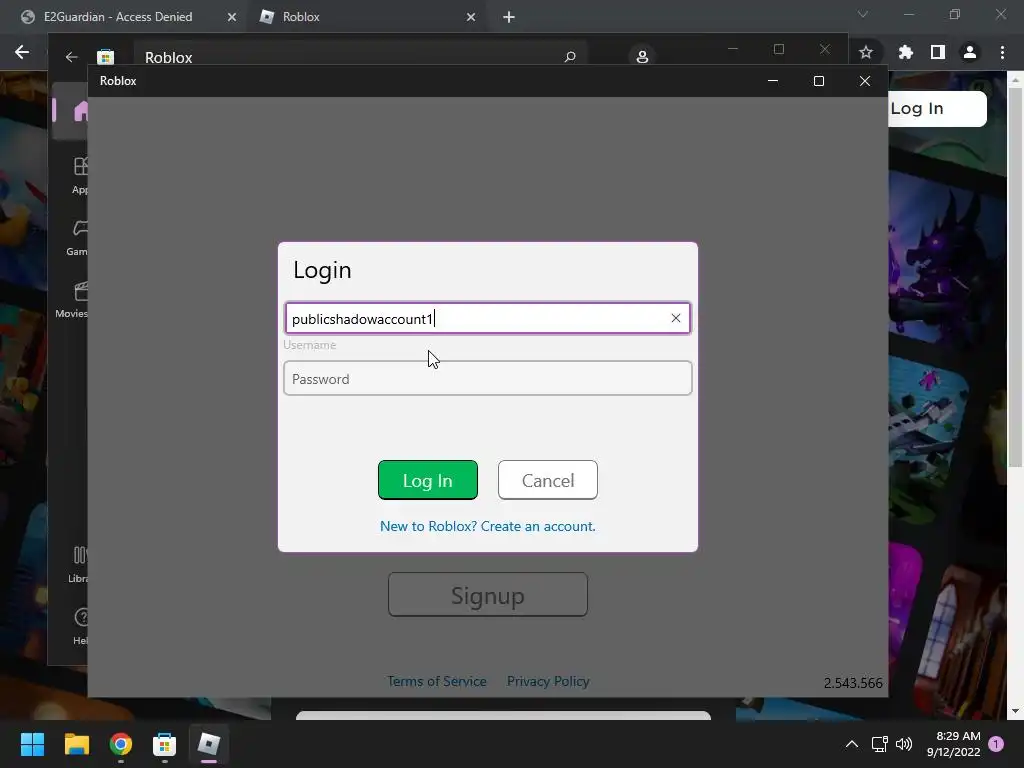Open the Windows Start menu
This screenshot has height=768, width=1024.
click(x=32, y=744)
